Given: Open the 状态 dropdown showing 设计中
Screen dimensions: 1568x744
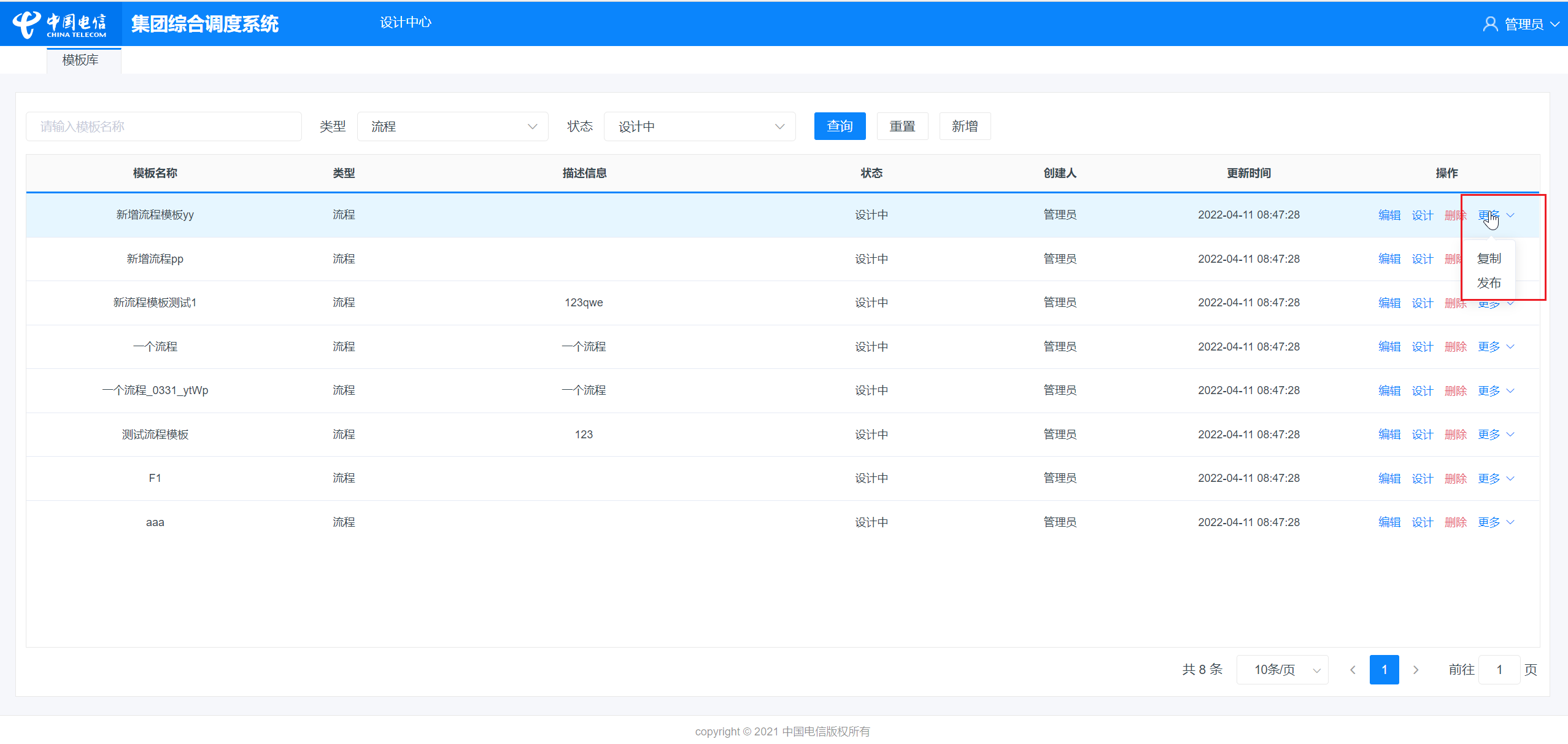Looking at the screenshot, I should click(700, 126).
